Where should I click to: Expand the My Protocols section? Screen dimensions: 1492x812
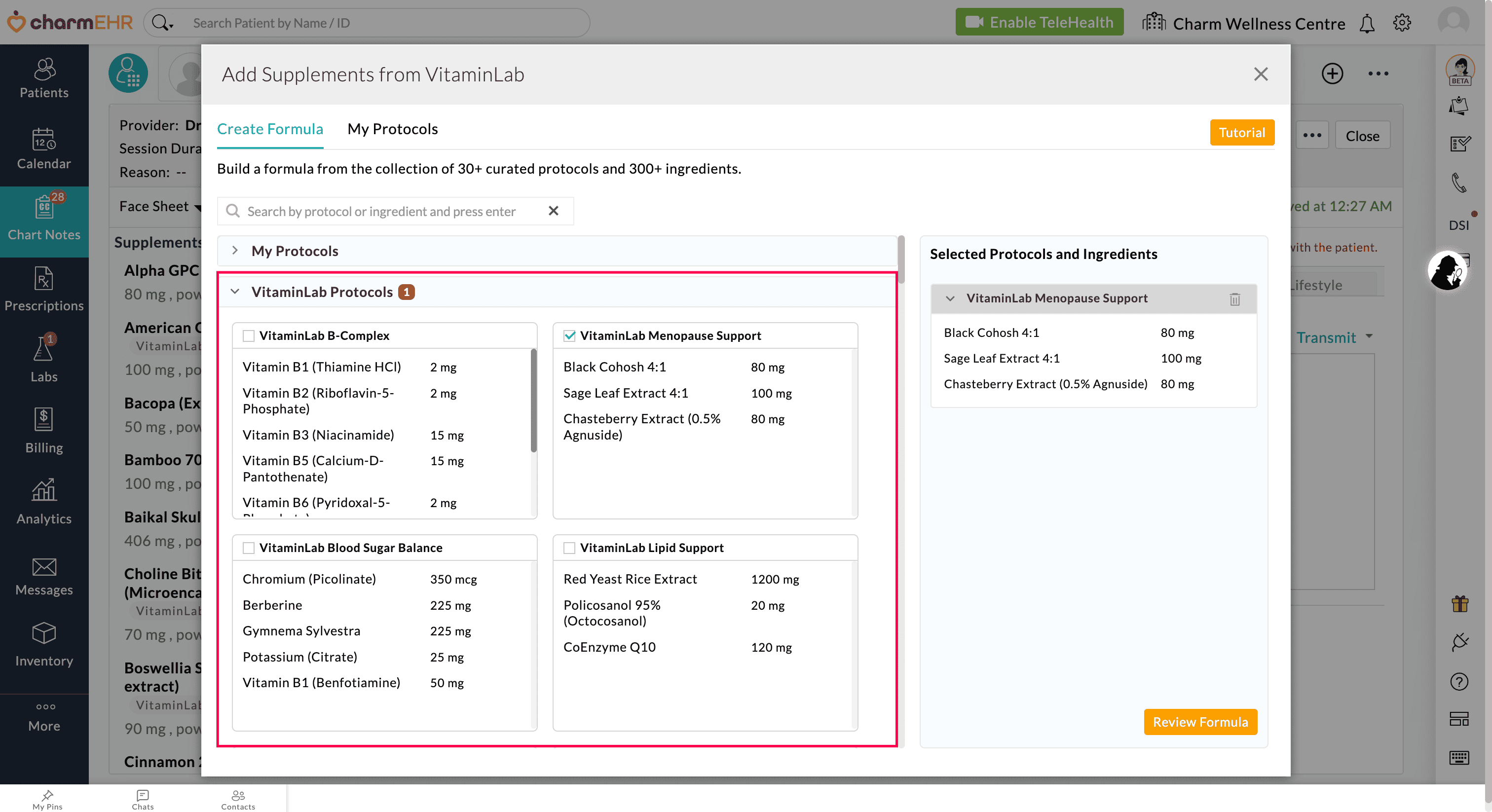[x=235, y=250]
